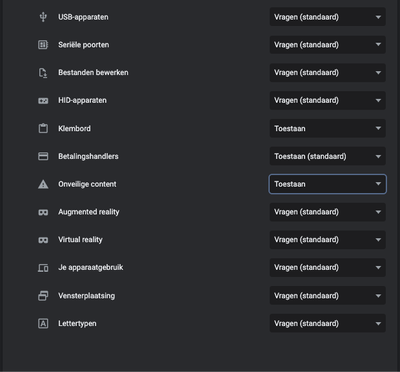Open the Vensterplaatsing permission dropdown
400x372 pixels.
[328, 296]
